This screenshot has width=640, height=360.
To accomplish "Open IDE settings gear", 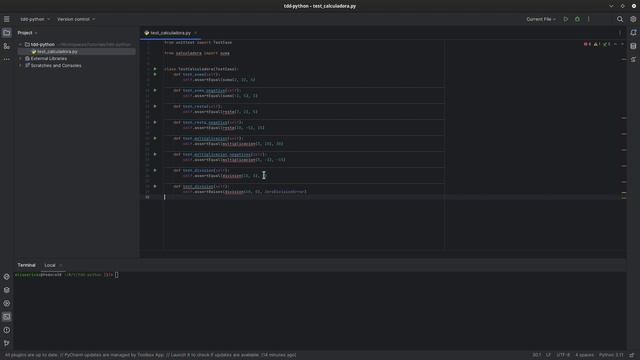I will coord(633,19).
